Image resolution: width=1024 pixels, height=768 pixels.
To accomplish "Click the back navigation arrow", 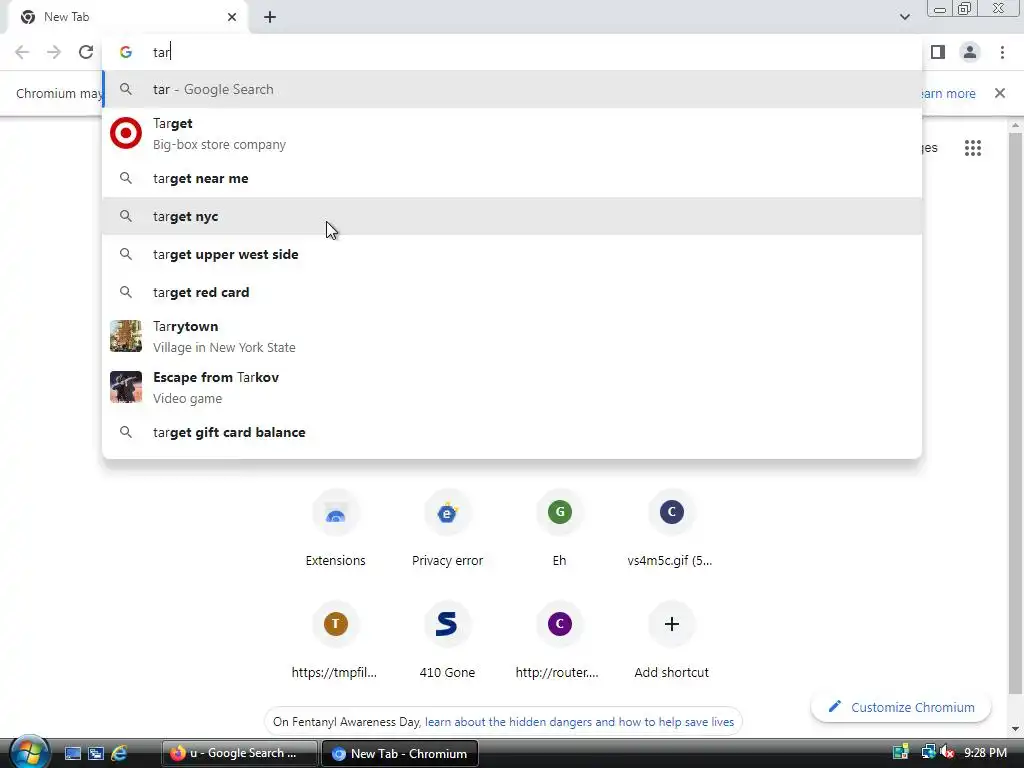I will [x=22, y=52].
